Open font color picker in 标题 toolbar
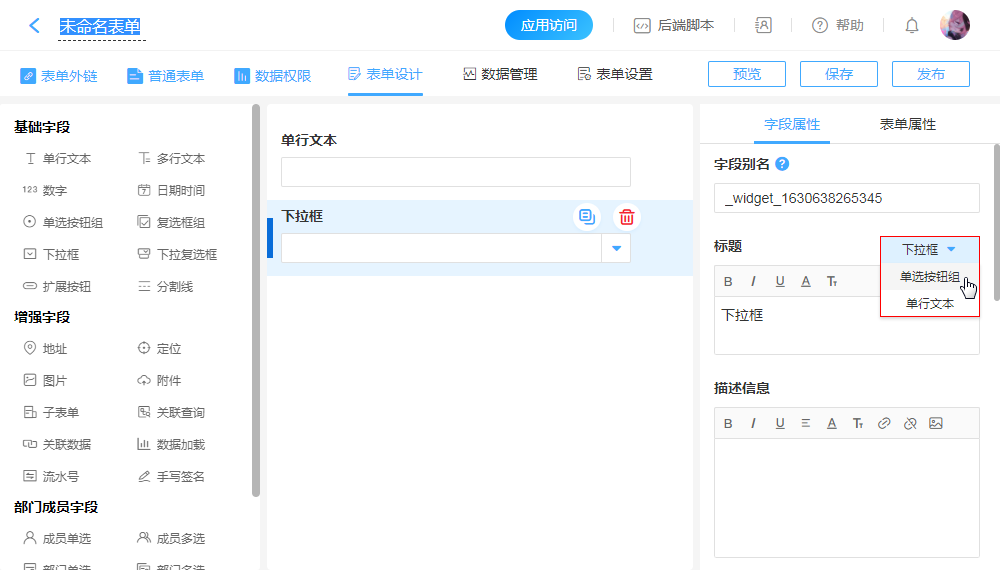 (x=806, y=281)
